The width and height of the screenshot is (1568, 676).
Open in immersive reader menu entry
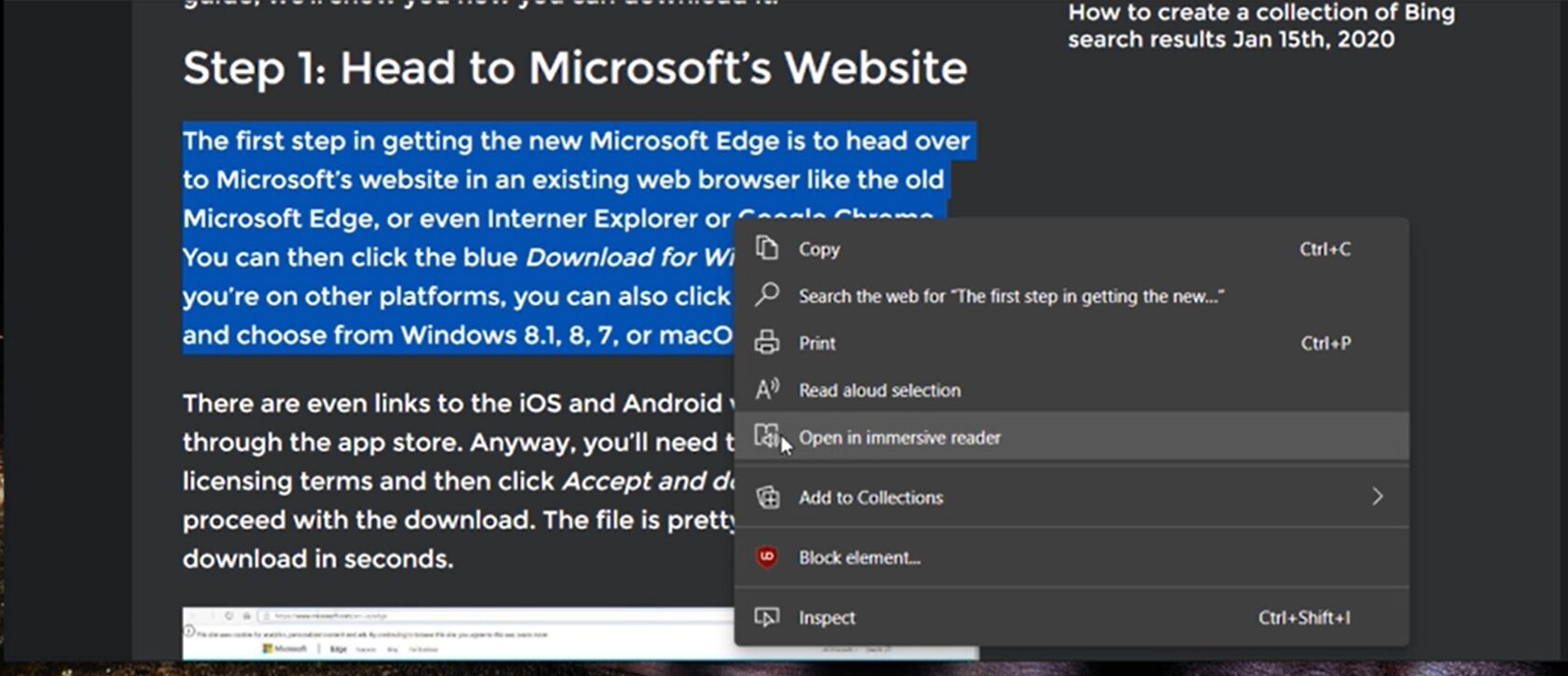(1071, 437)
